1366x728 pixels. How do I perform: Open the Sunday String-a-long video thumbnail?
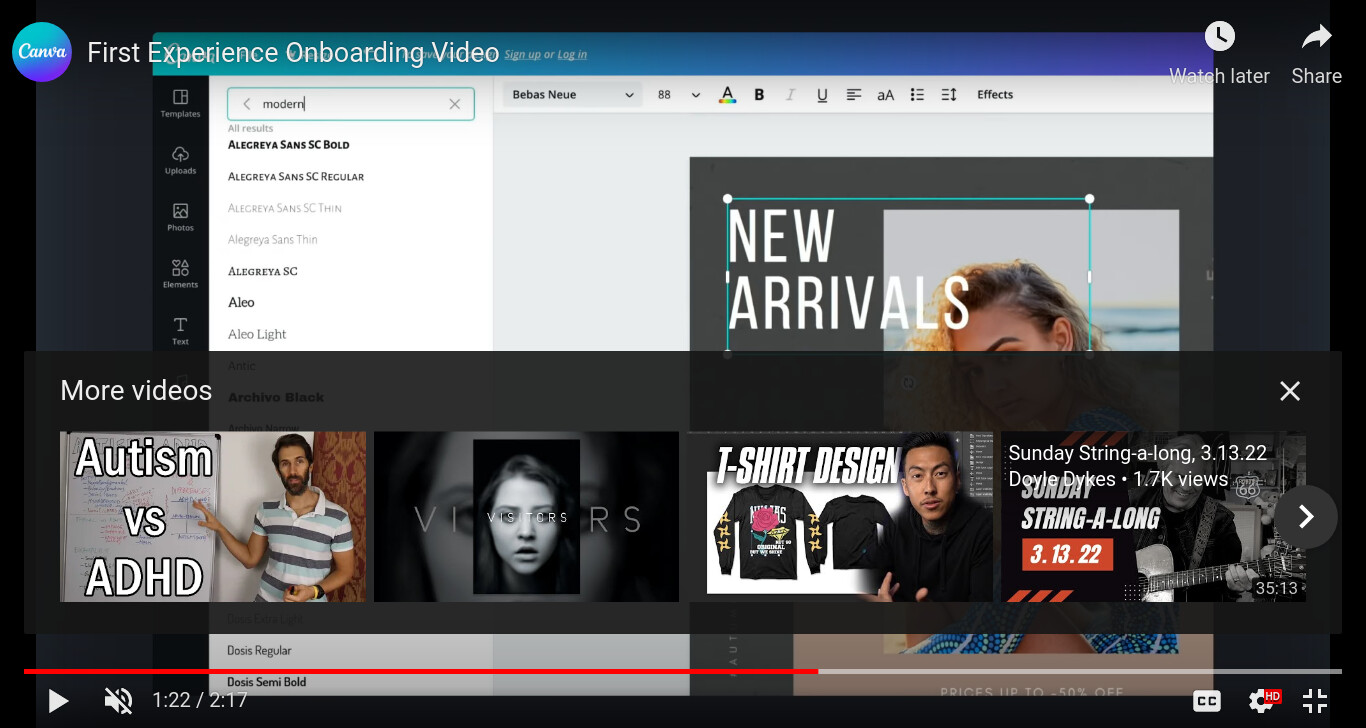tap(1153, 516)
